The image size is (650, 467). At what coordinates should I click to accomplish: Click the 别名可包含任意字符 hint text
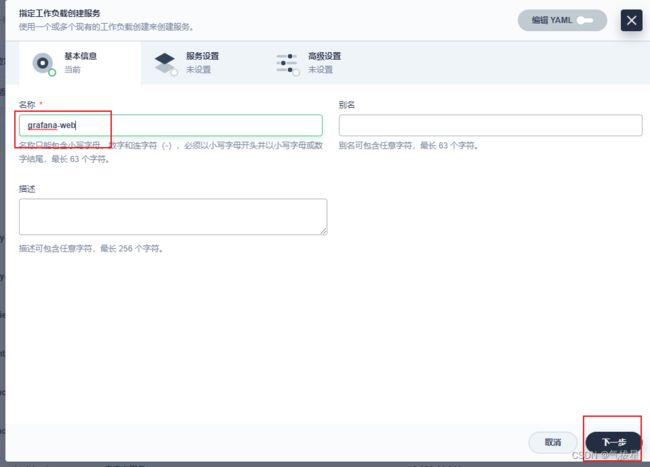coord(409,145)
